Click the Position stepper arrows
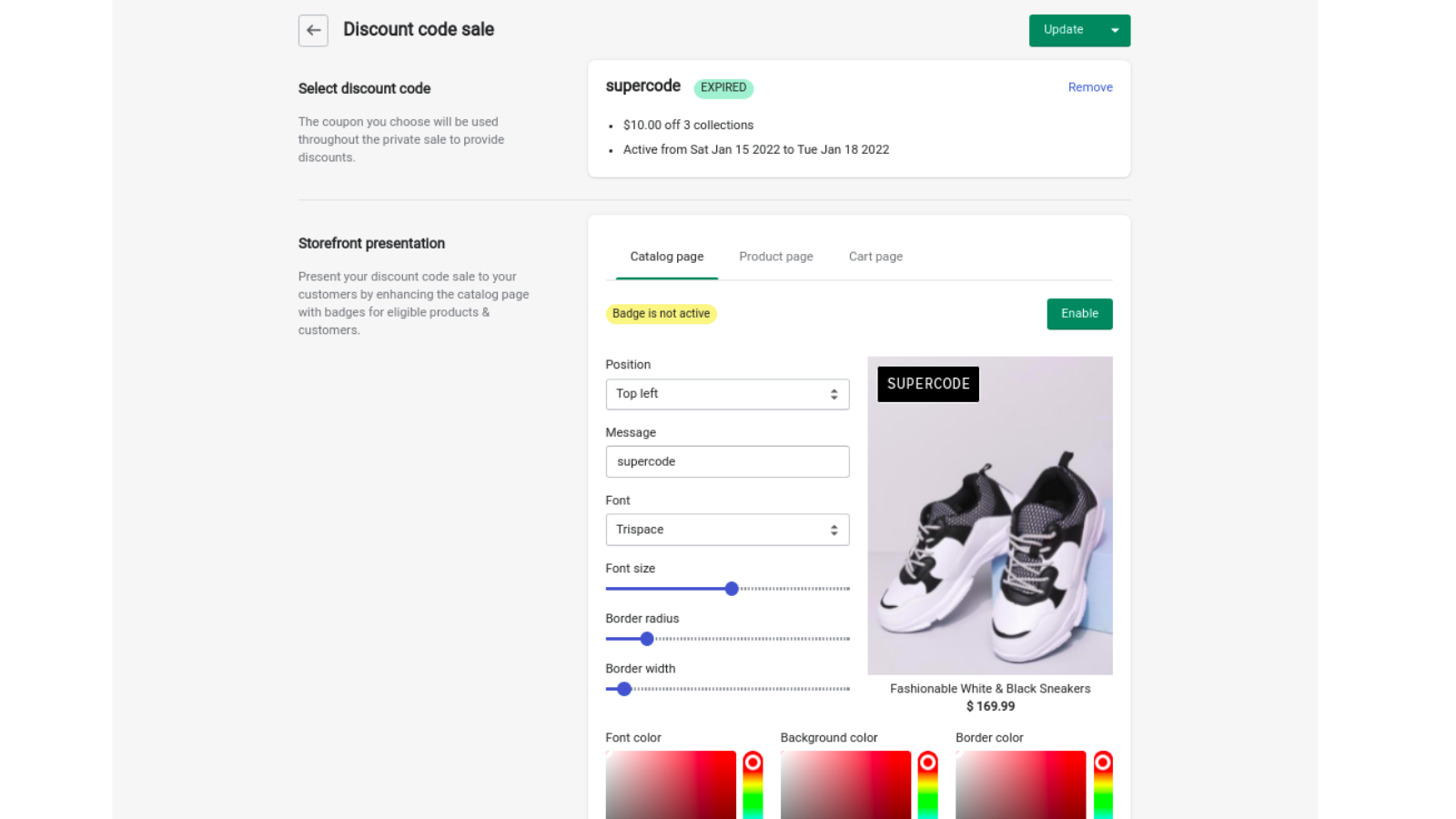Screen dimensions: 1456x819 pyautogui.click(x=834, y=394)
